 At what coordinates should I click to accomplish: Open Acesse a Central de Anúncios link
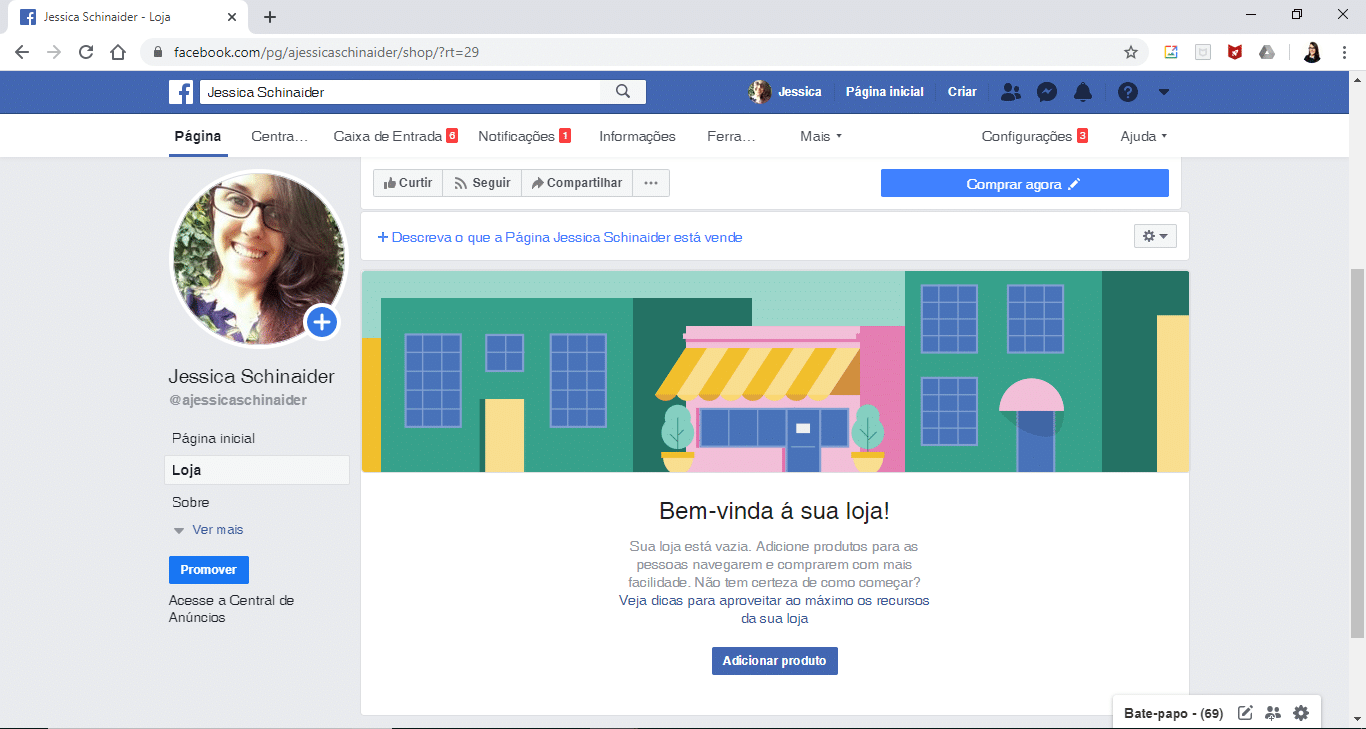[x=231, y=609]
